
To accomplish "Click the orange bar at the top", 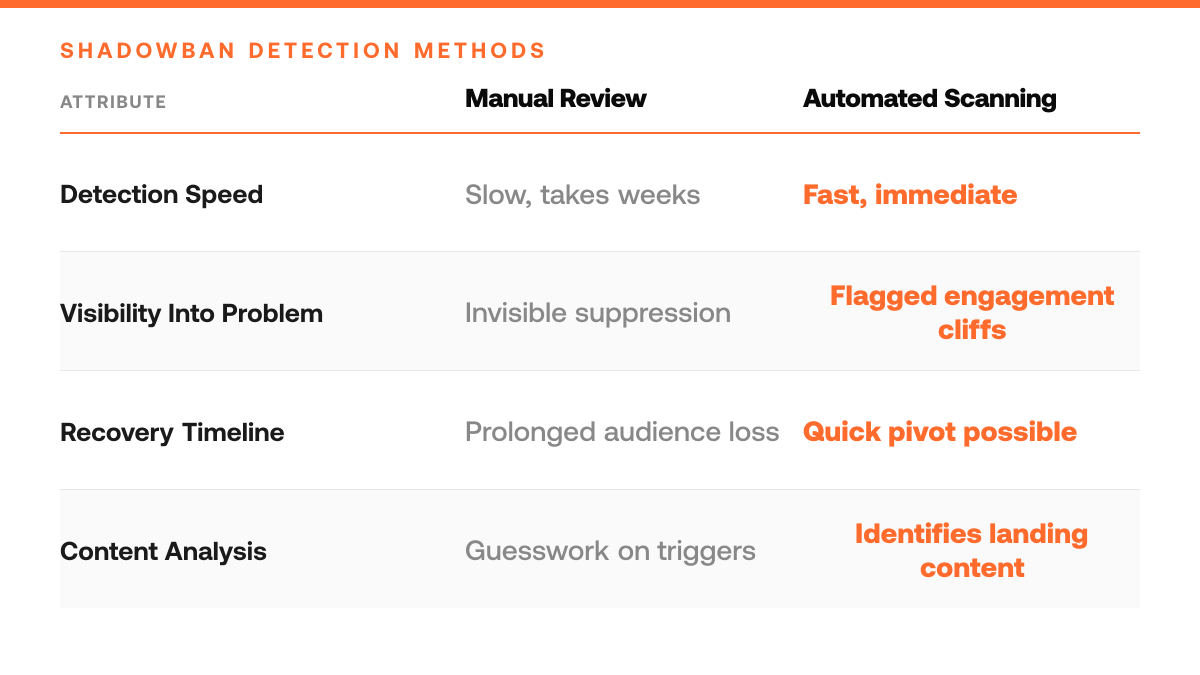I will 600,4.
